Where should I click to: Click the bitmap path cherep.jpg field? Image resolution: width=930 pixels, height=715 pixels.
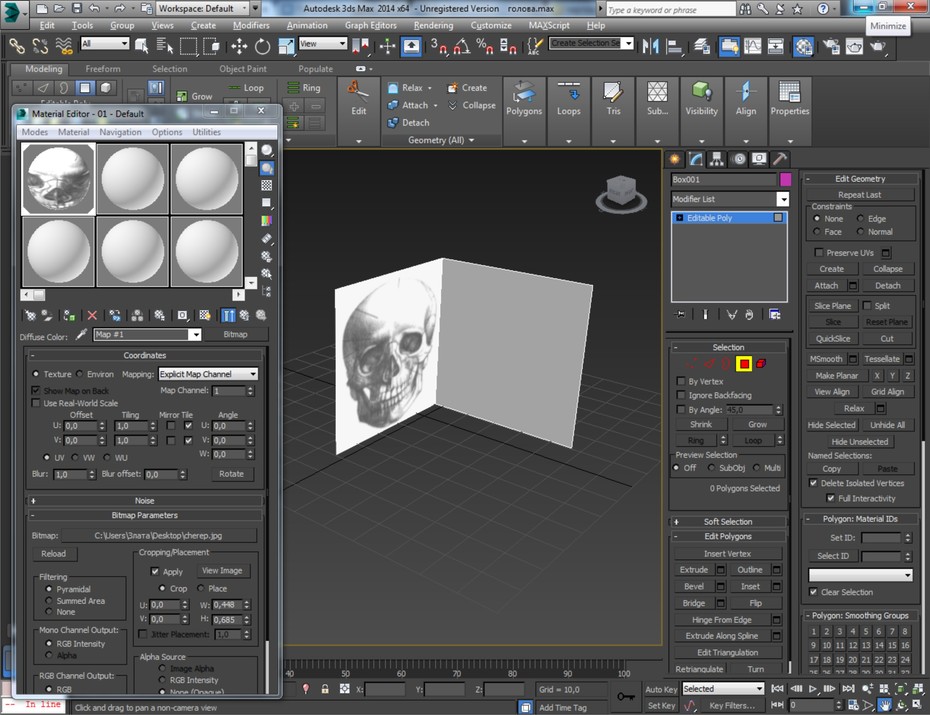pyautogui.click(x=158, y=535)
